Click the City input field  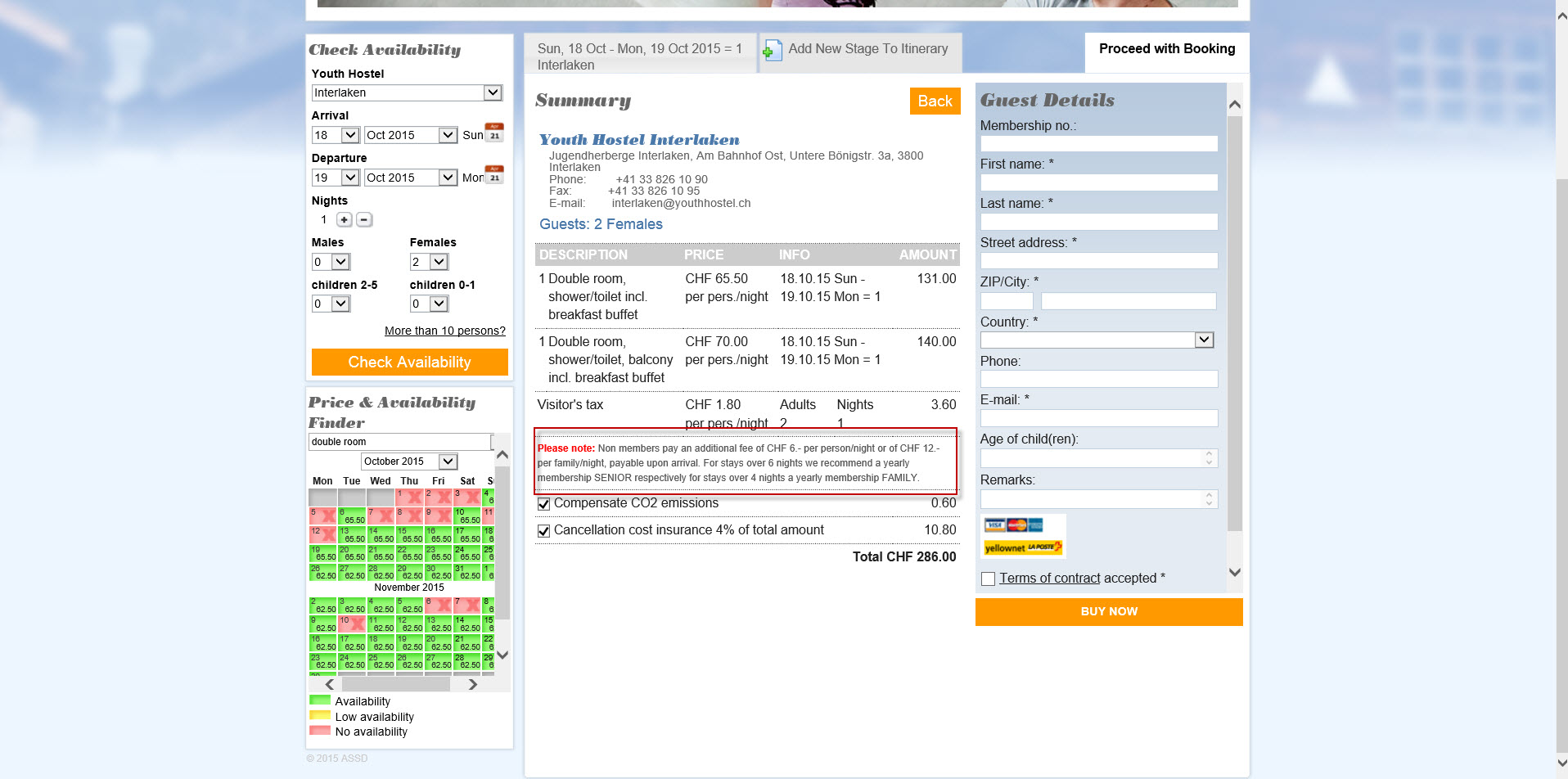[x=1129, y=301]
